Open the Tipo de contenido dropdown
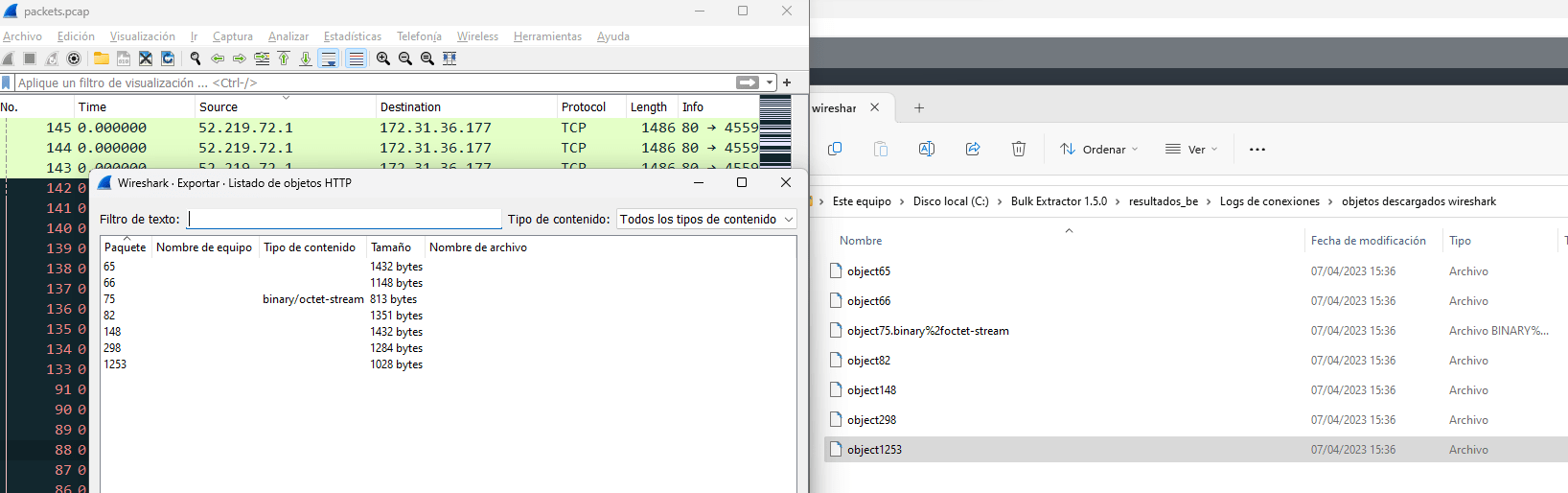 (x=706, y=220)
